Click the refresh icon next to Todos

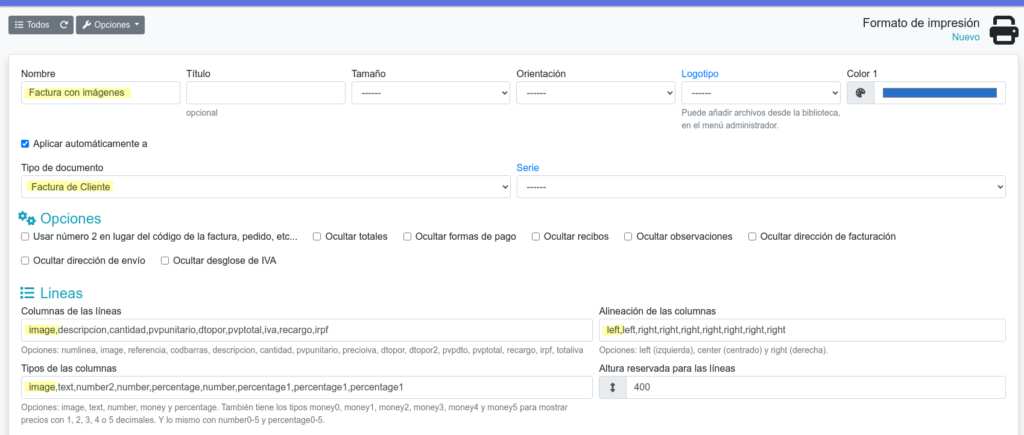64,24
